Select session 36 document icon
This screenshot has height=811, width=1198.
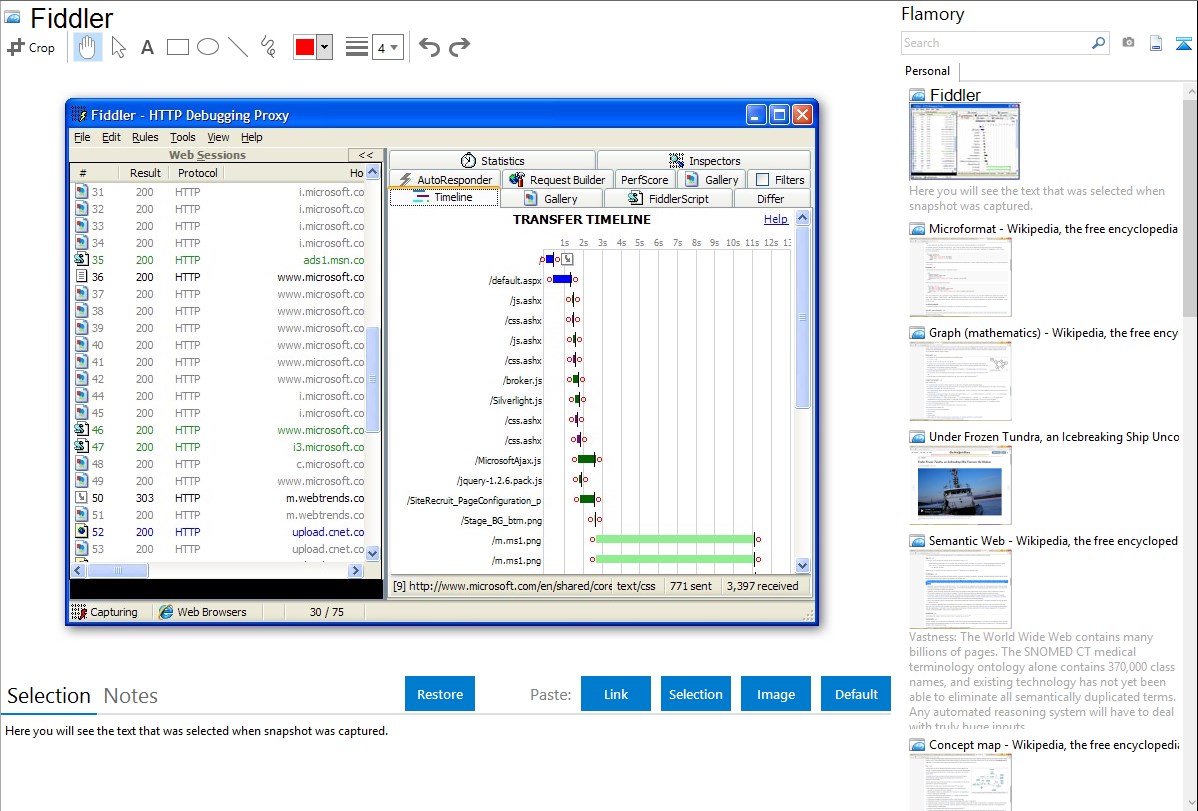pyautogui.click(x=81, y=277)
